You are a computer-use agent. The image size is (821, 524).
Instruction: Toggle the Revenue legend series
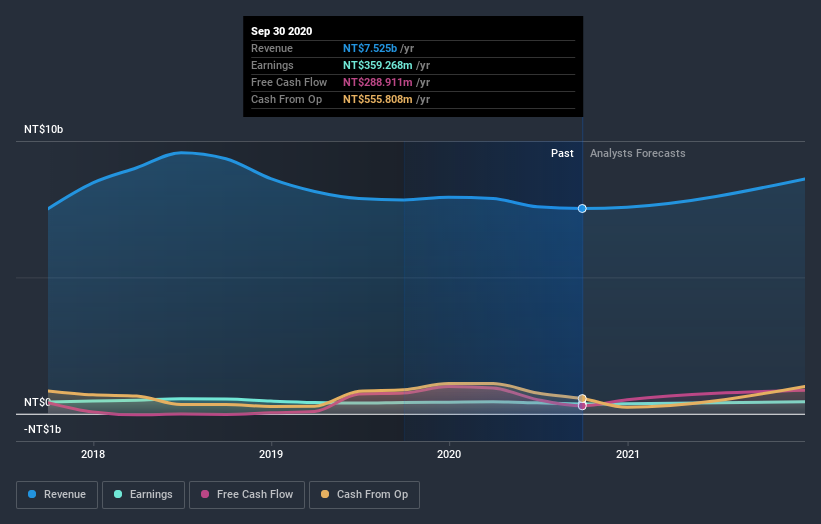pos(57,495)
